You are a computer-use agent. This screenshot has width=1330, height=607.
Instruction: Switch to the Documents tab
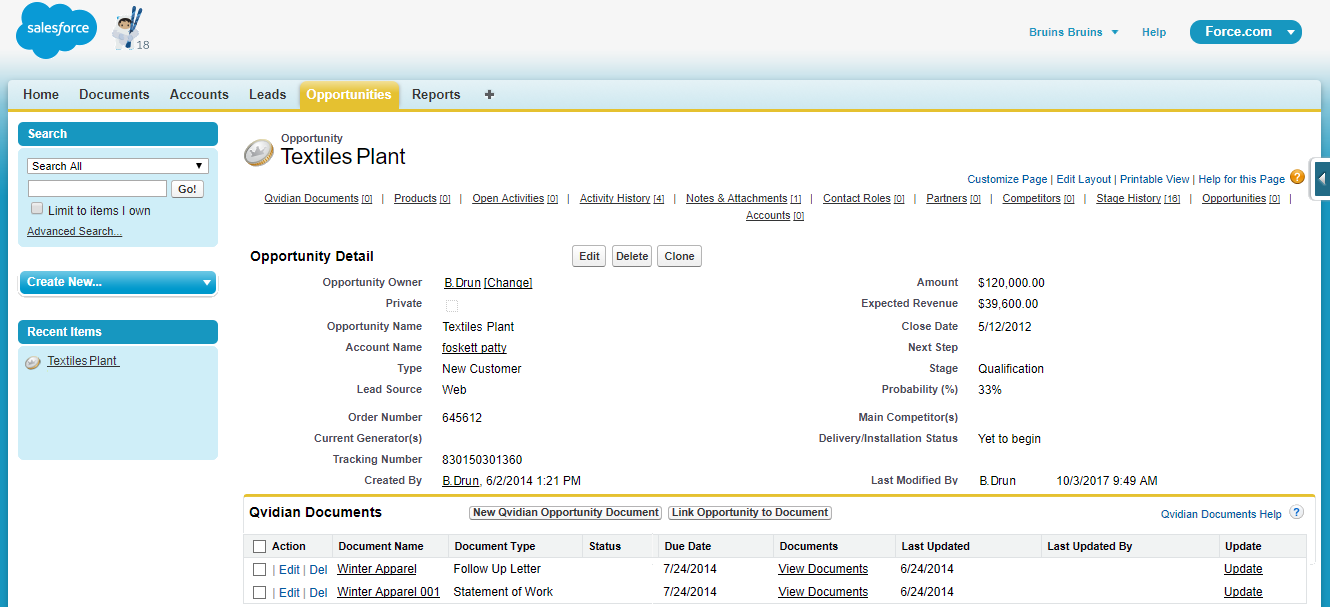114,95
